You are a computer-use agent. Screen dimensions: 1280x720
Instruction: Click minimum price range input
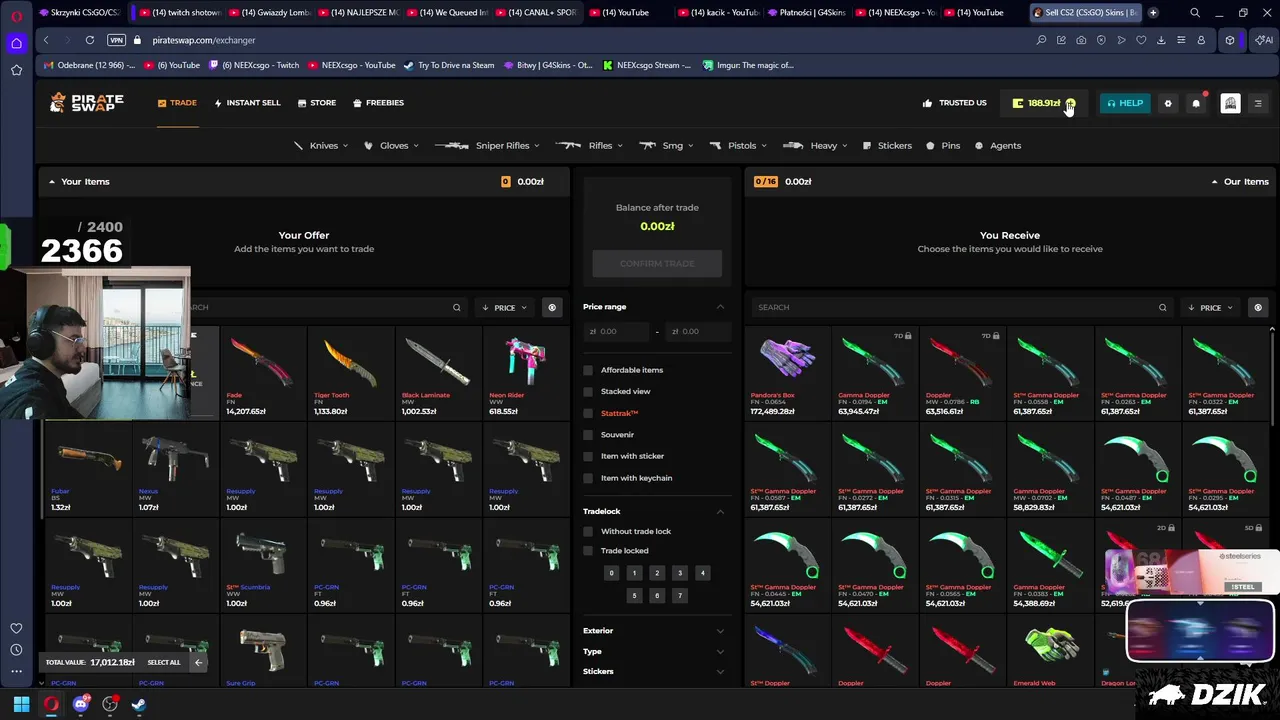[x=614, y=331]
